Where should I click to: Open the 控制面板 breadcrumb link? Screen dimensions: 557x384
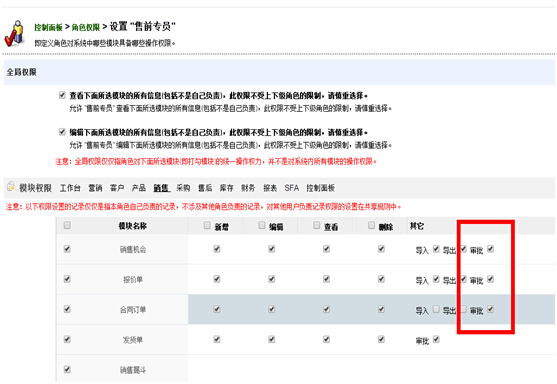click(49, 27)
